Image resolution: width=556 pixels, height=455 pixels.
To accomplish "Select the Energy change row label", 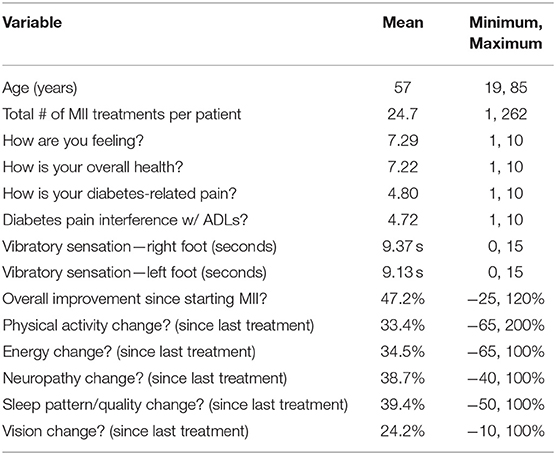I will [129, 352].
